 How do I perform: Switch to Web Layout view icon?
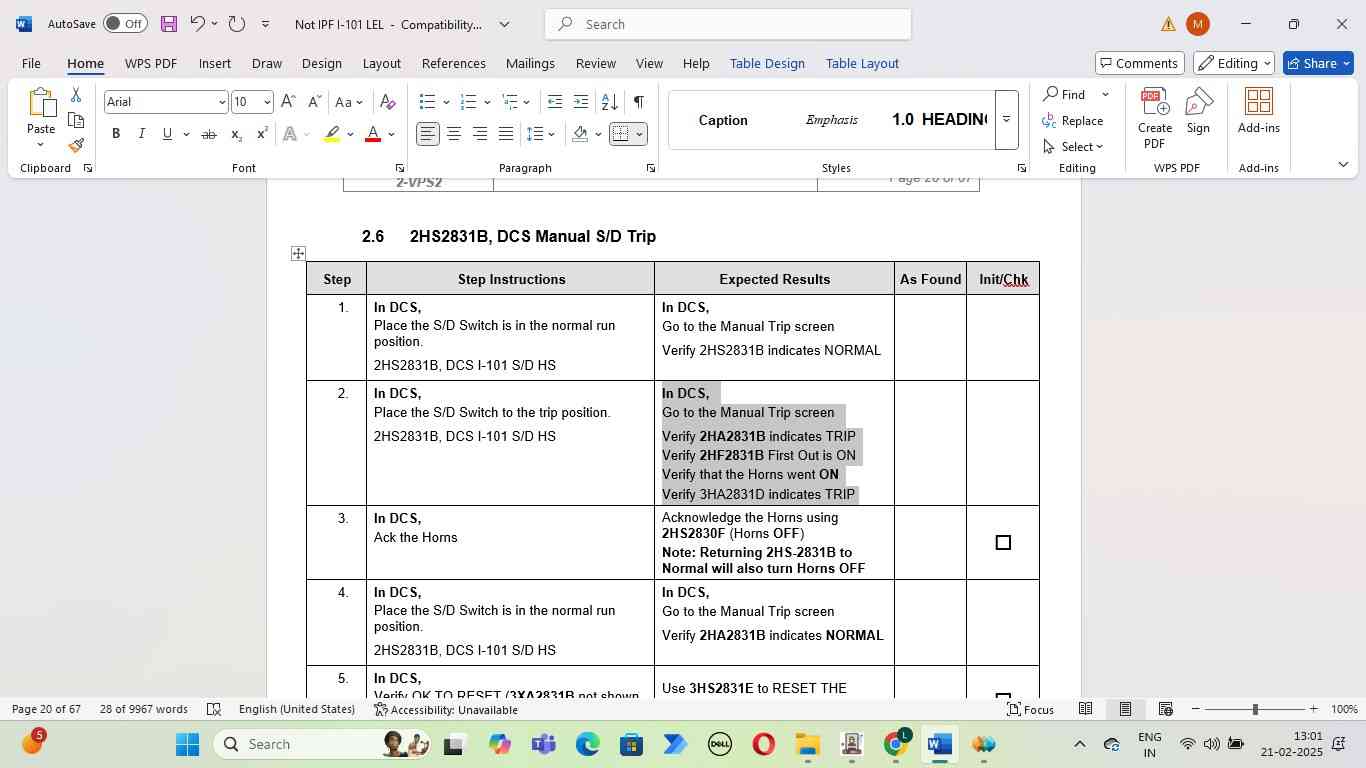pyautogui.click(x=1165, y=709)
